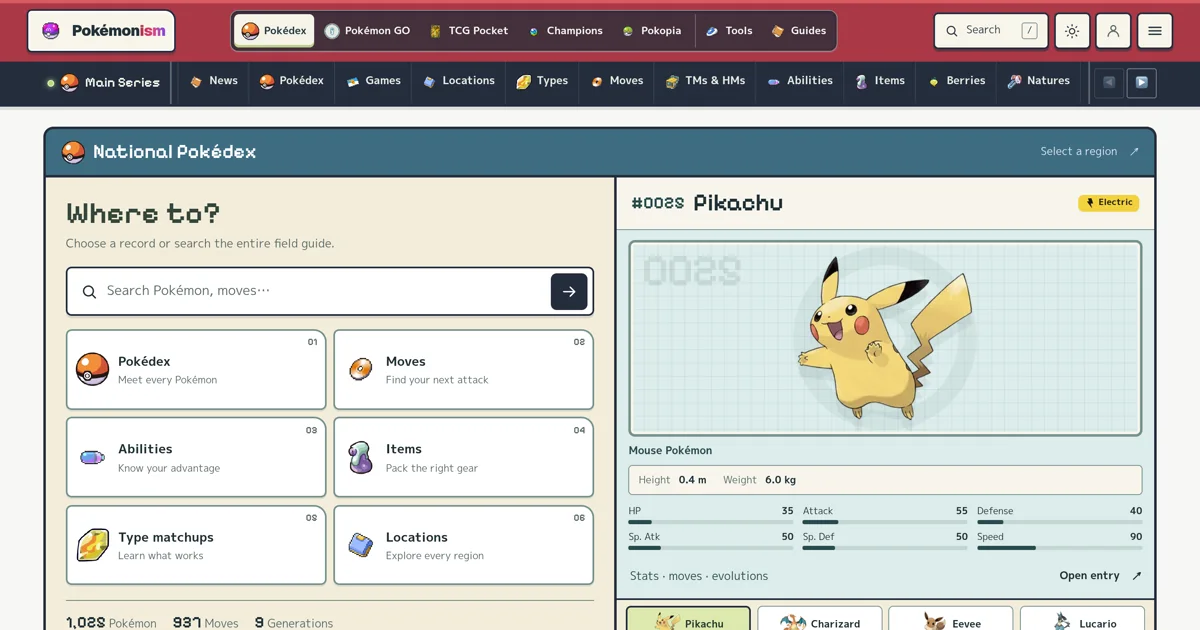Open the Locations card 06
This screenshot has width=1200, height=630.
click(463, 545)
